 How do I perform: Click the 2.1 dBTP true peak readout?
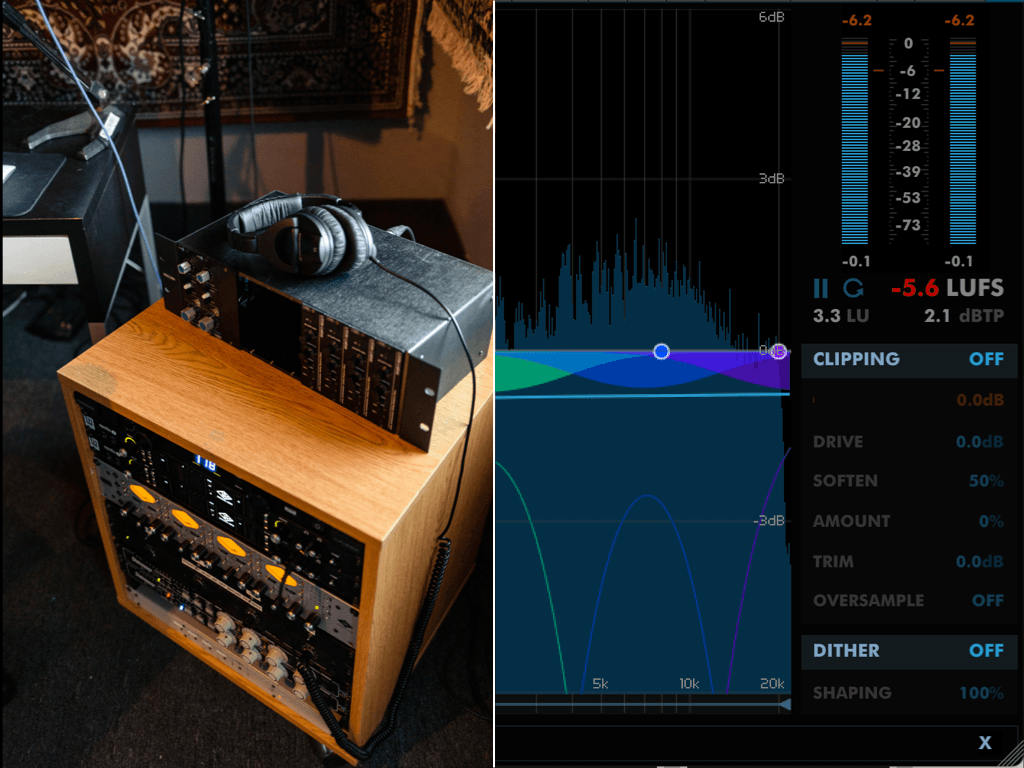(963, 316)
